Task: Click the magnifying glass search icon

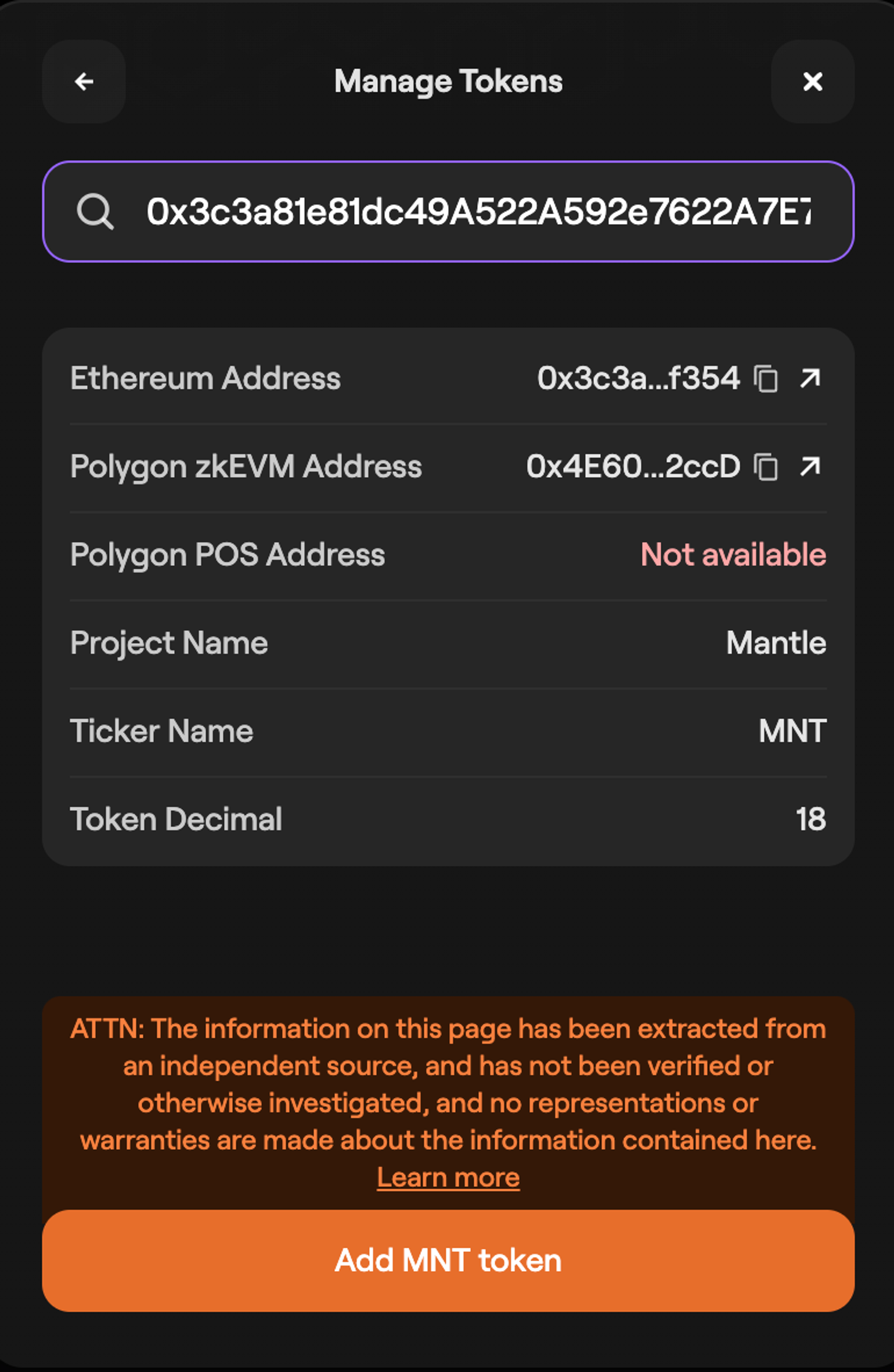Action: click(95, 211)
